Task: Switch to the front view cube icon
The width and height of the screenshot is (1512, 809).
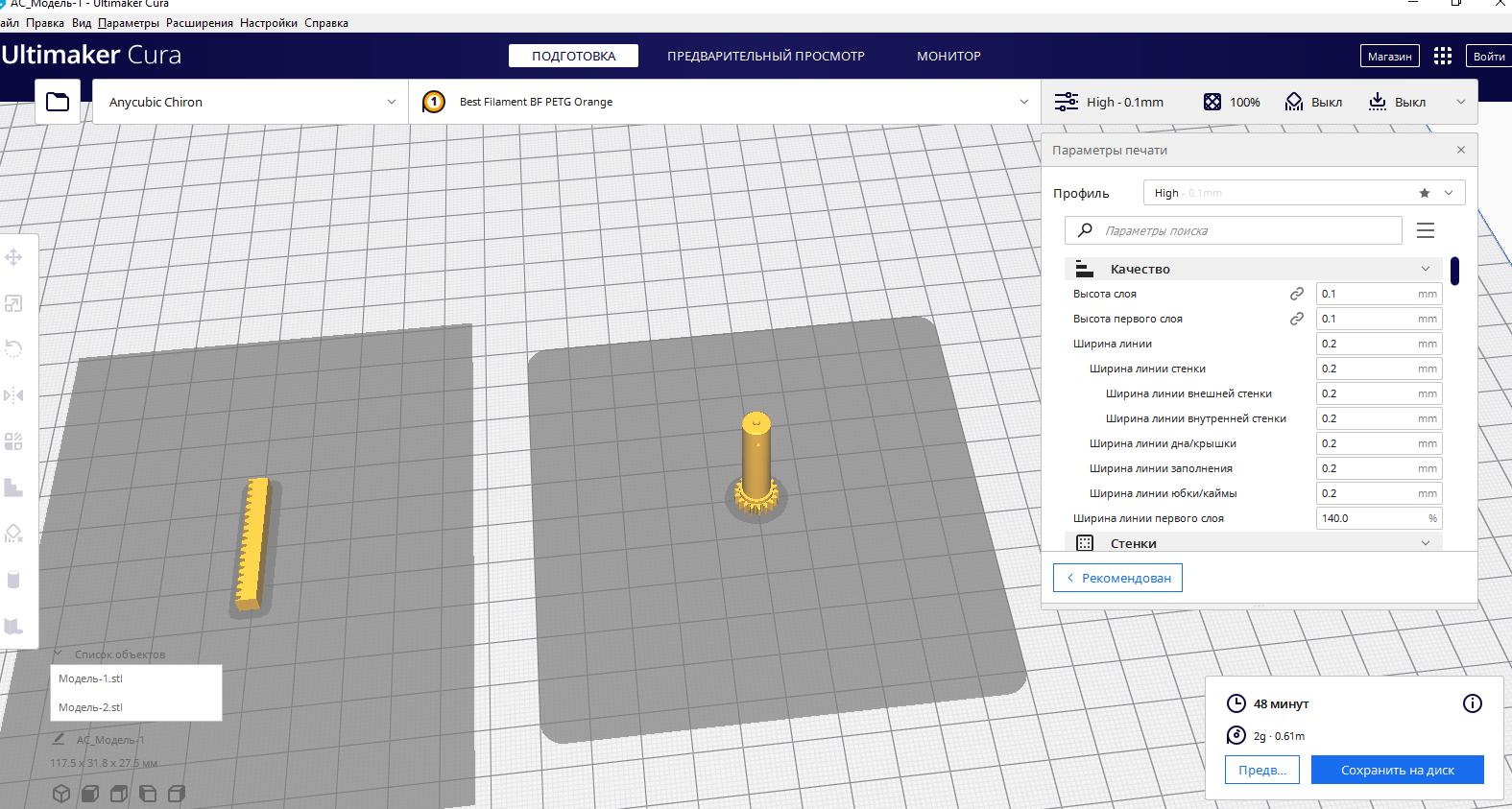Action: point(90,794)
